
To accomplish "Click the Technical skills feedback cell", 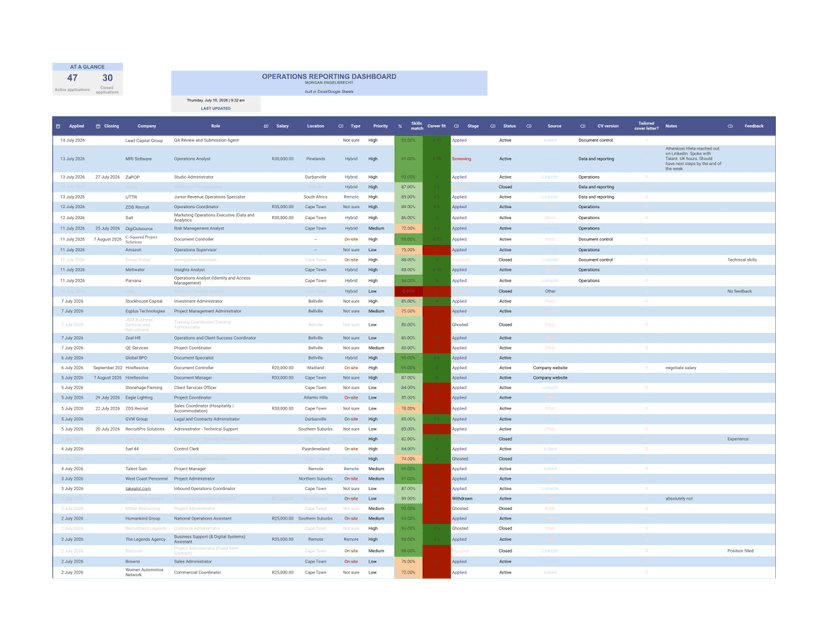I will coord(742,260).
